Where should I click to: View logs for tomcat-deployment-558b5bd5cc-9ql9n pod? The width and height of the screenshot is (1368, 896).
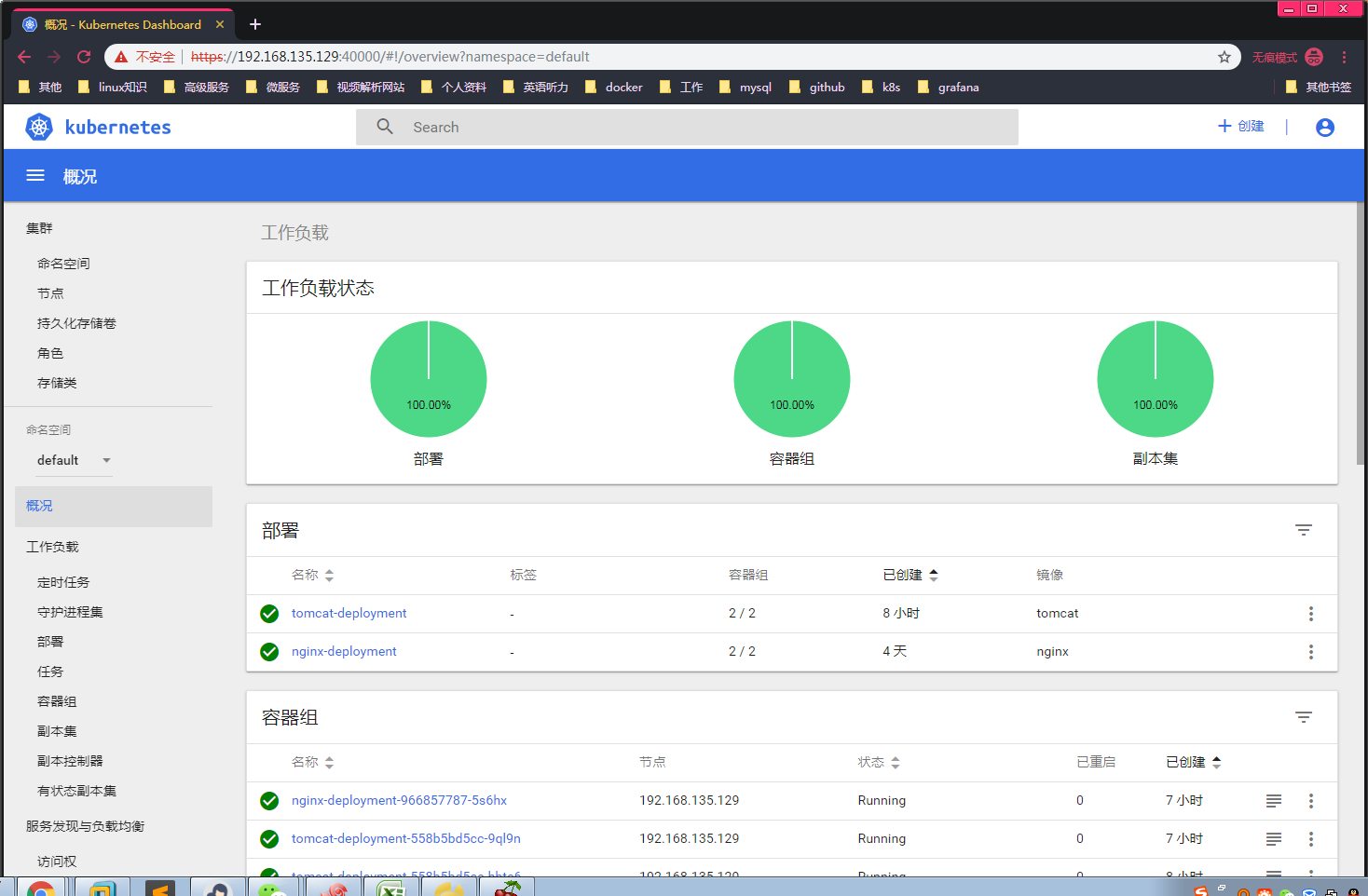(1273, 839)
